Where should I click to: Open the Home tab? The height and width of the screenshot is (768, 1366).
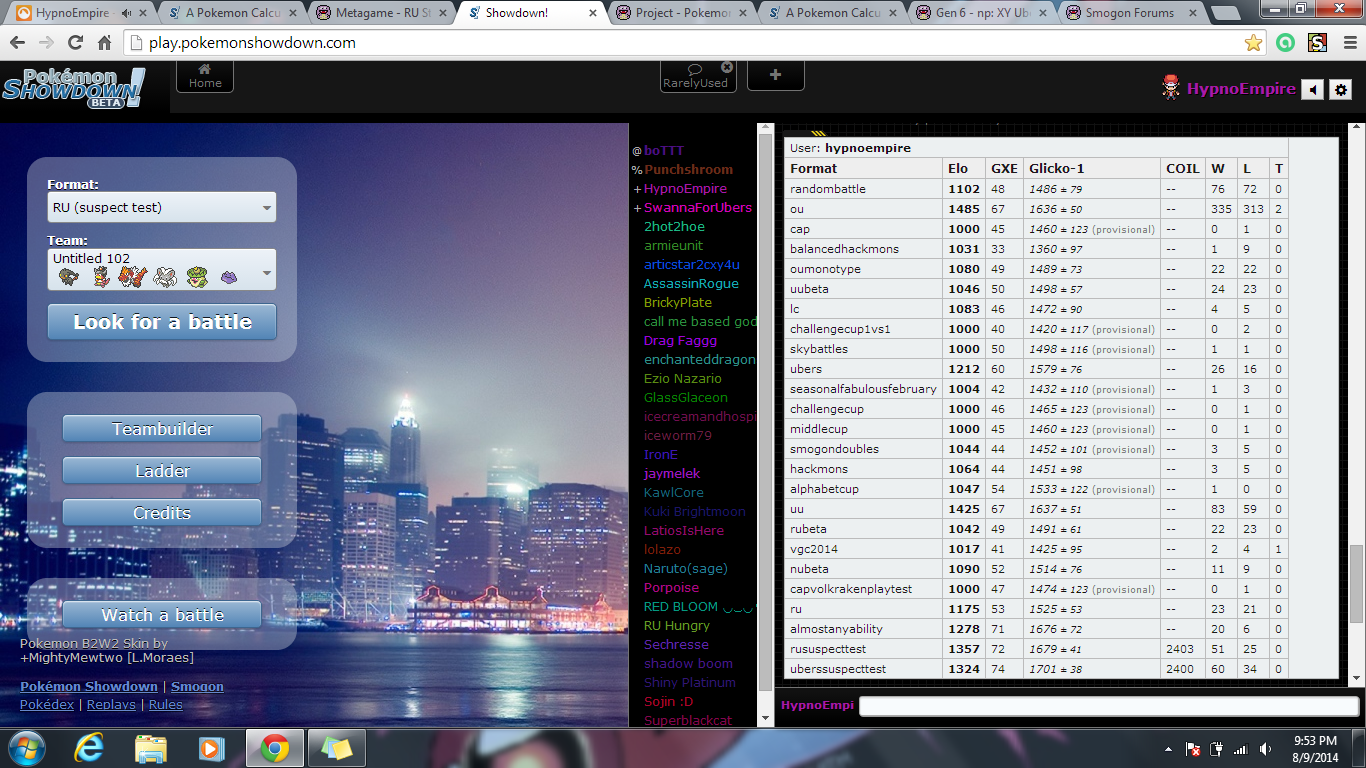(x=205, y=76)
